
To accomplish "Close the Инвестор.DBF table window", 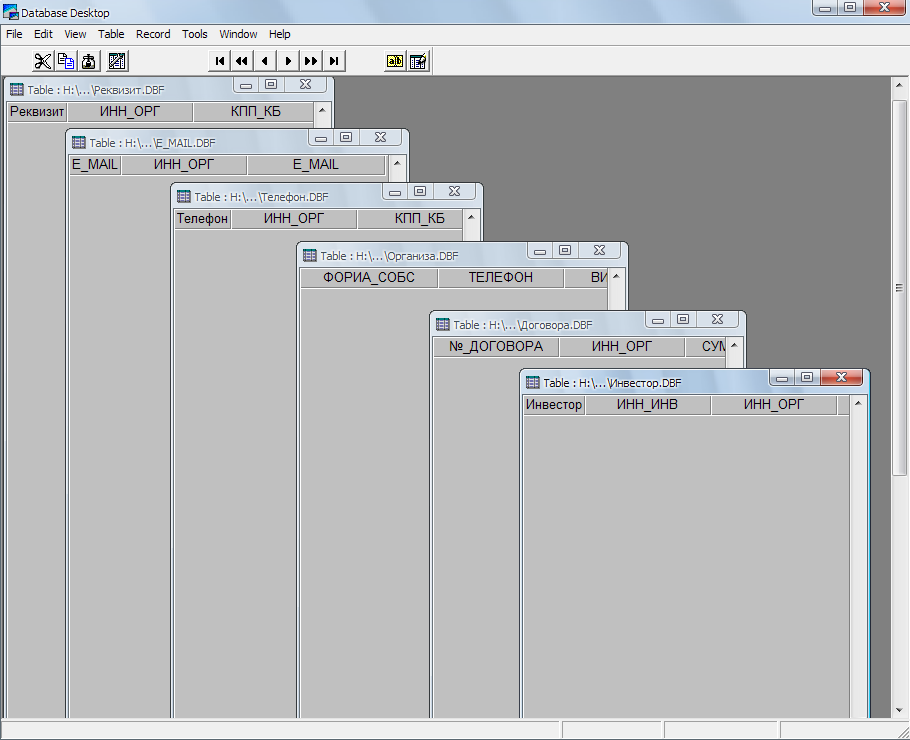I will (842, 377).
